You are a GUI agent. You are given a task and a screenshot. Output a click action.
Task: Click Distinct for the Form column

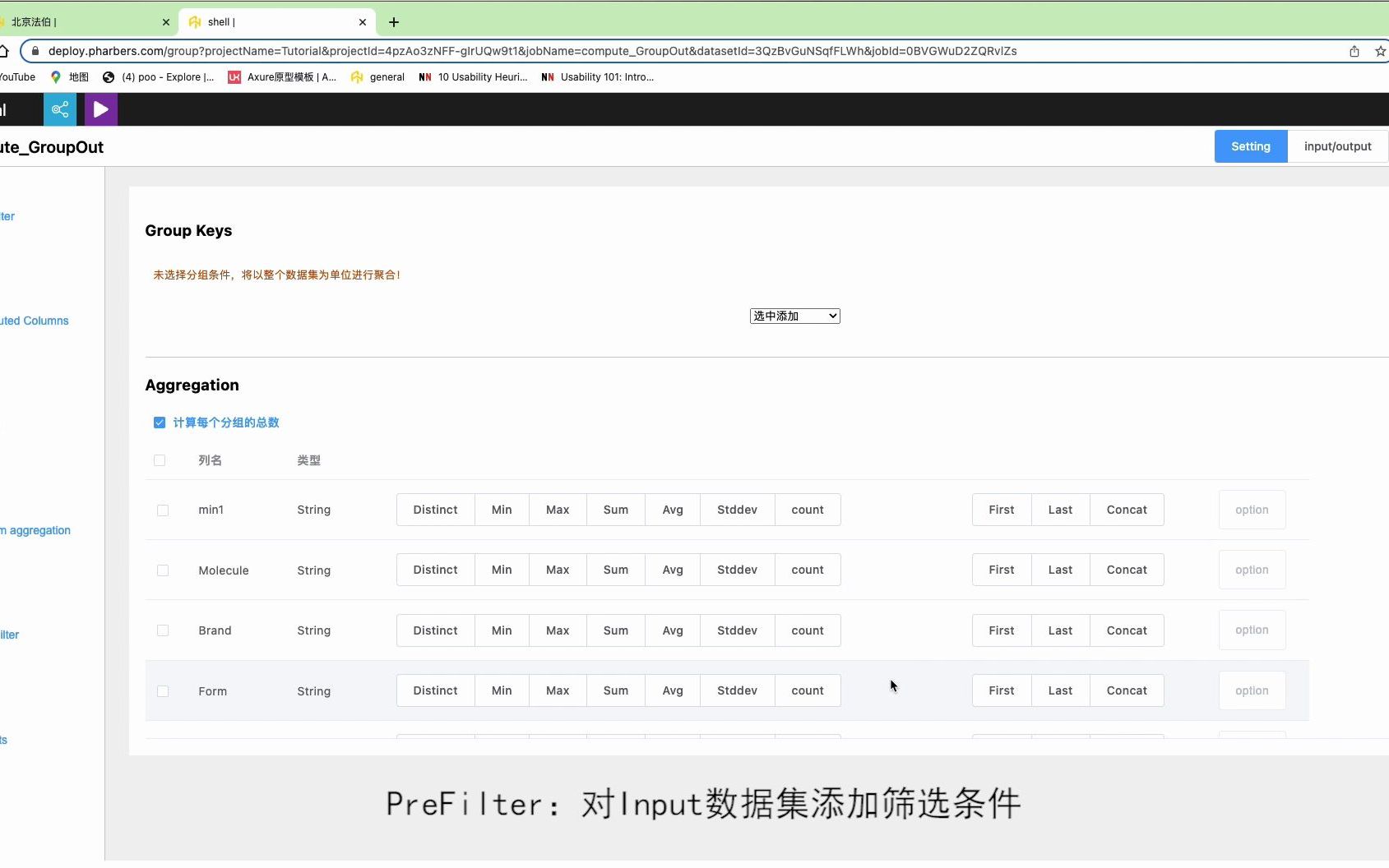pos(436,690)
